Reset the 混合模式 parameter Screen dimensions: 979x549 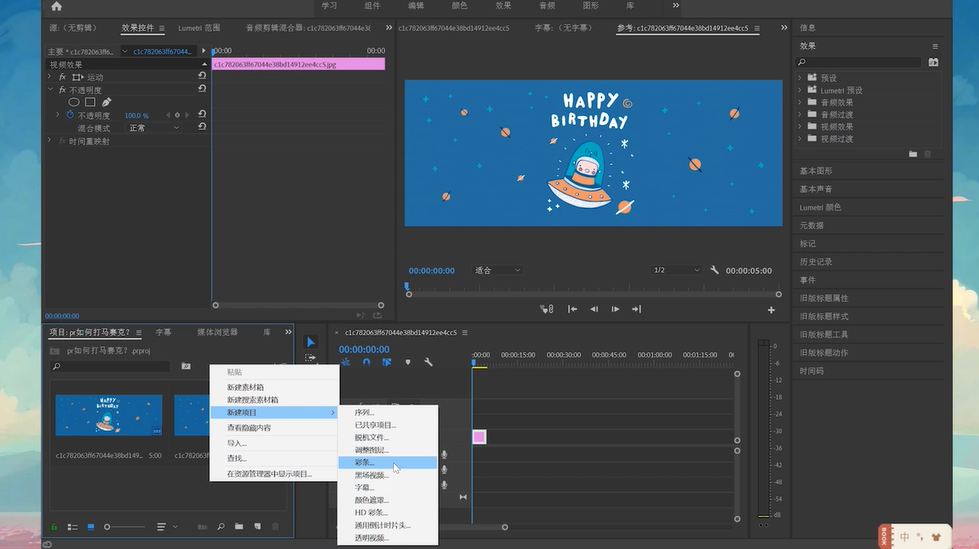tap(202, 127)
